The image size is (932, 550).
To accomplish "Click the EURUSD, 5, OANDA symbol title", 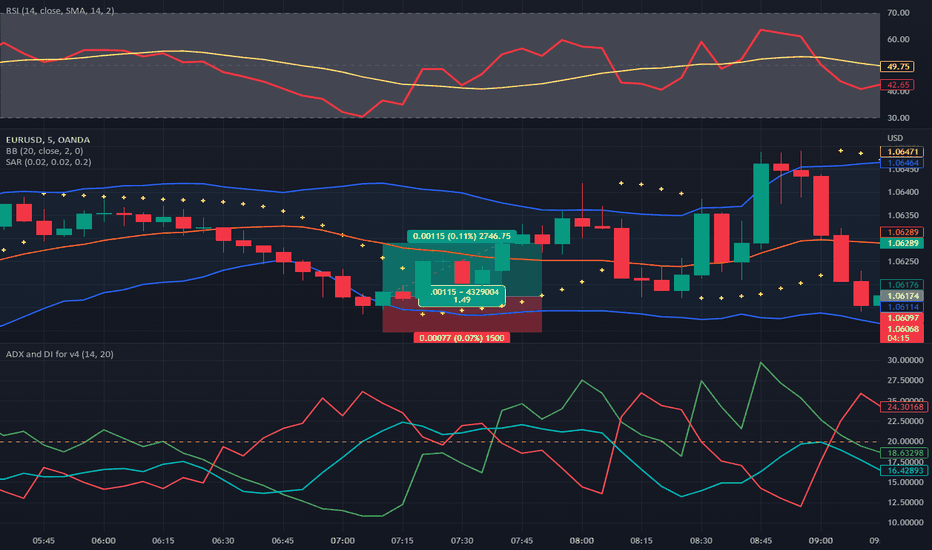I will (x=48, y=140).
